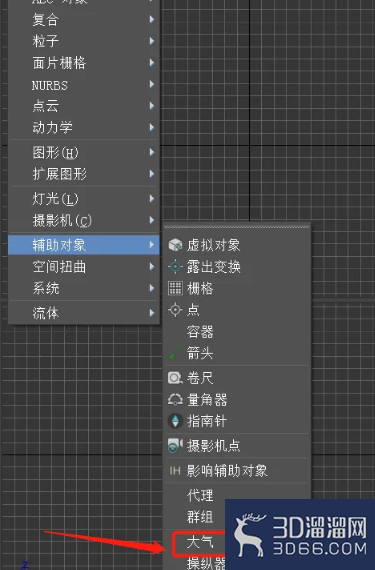This screenshot has height=570, width=375.
Task: Click the 箭头 arrow helper icon
Action: coord(175,353)
